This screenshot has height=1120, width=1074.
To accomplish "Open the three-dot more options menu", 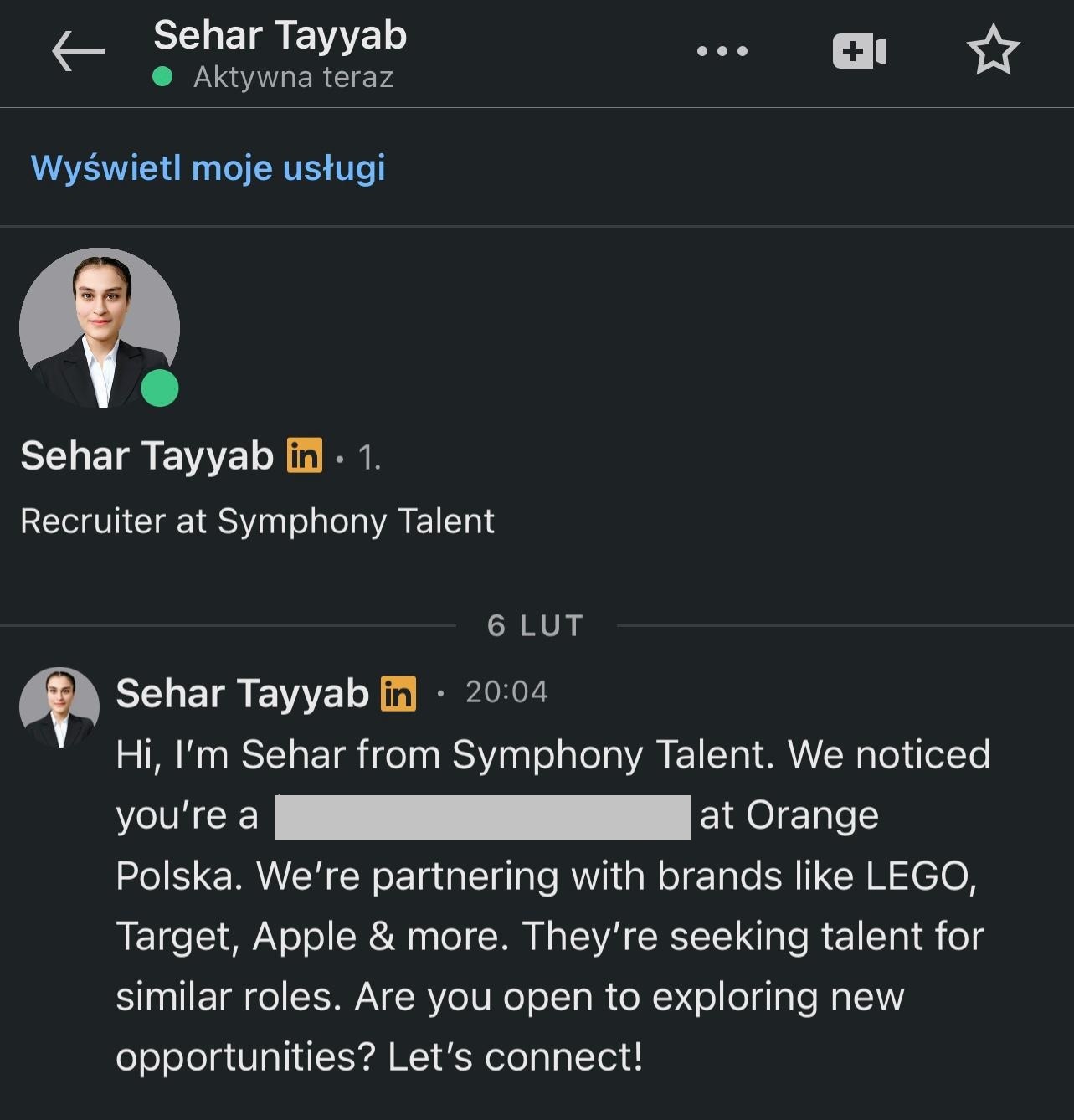I will click(x=722, y=51).
